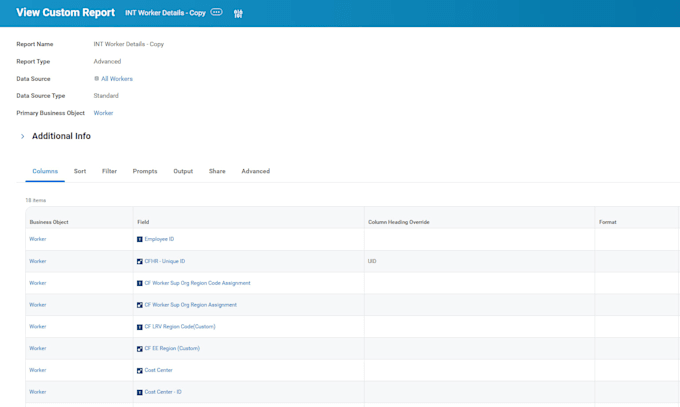Open CF Worker Sup Org Region Assignment link
This screenshot has height=407, width=680.
(190, 305)
